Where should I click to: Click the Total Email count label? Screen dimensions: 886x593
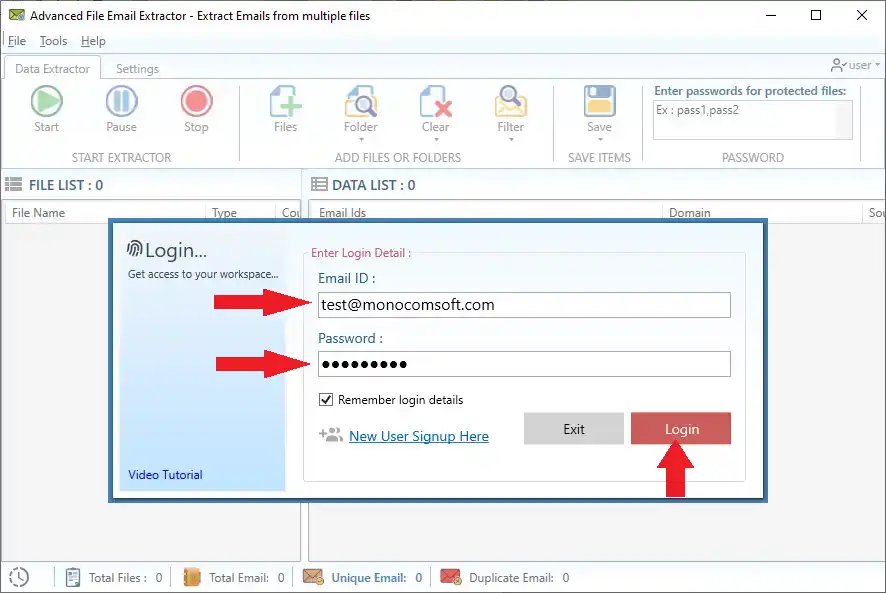point(247,577)
